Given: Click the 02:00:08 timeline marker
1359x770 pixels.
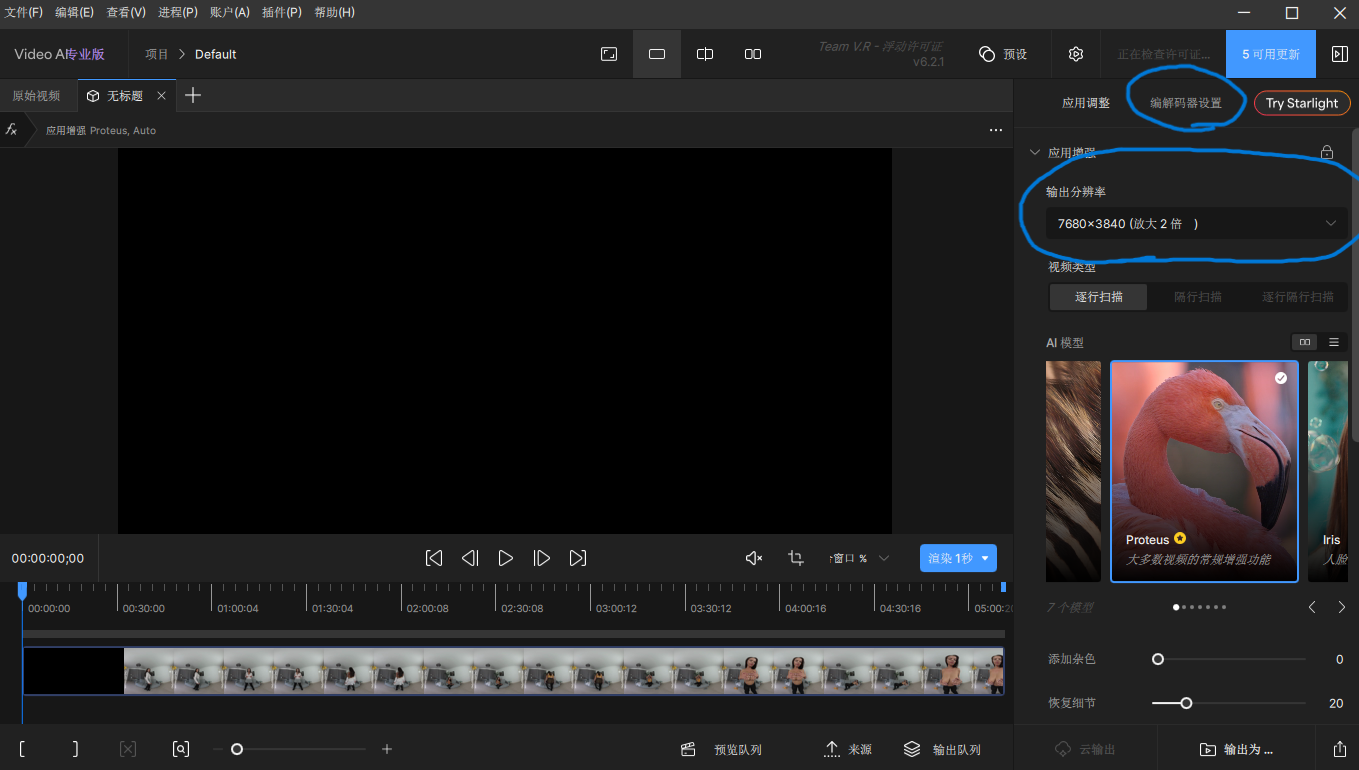Looking at the screenshot, I should click(427, 608).
